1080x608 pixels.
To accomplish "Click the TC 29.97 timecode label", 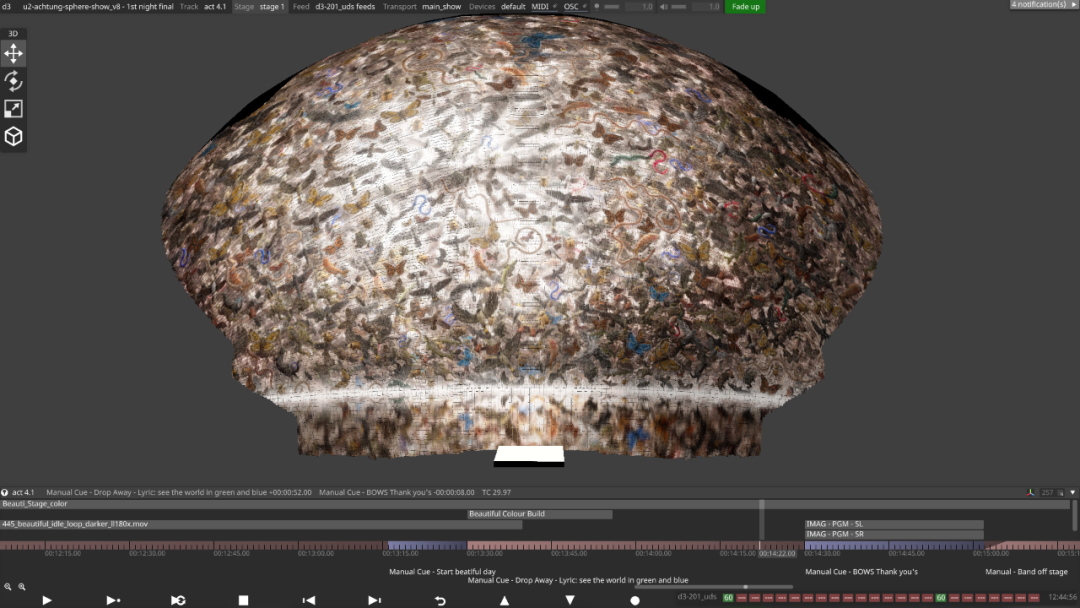I will [496, 492].
